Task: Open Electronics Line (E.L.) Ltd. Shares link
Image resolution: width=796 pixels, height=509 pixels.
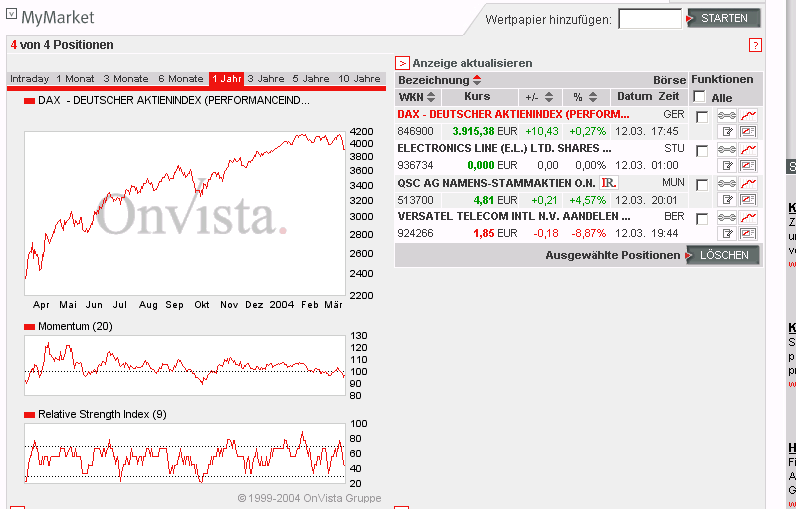Action: 505,148
